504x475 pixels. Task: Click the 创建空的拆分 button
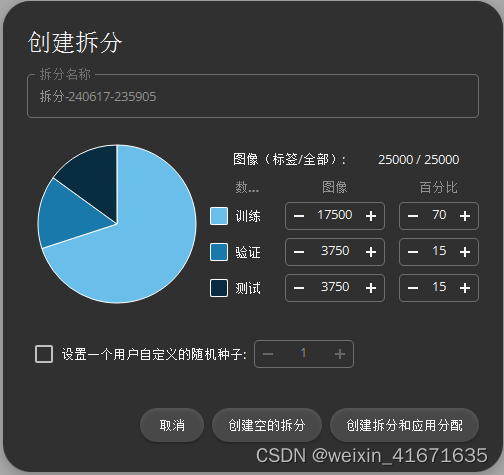[x=267, y=425]
